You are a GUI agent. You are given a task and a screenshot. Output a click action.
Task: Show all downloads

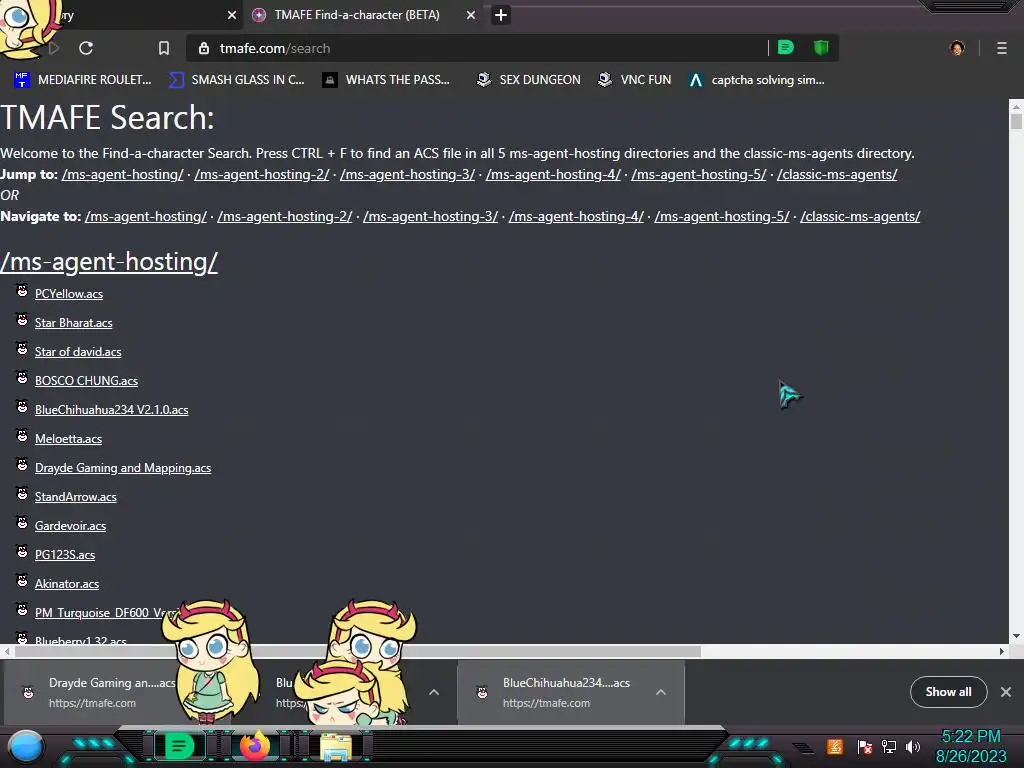click(948, 692)
